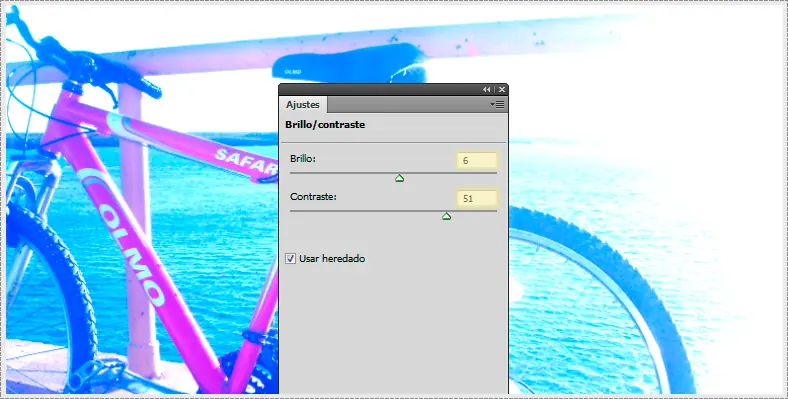Close the Ajustes panel

tap(502, 89)
